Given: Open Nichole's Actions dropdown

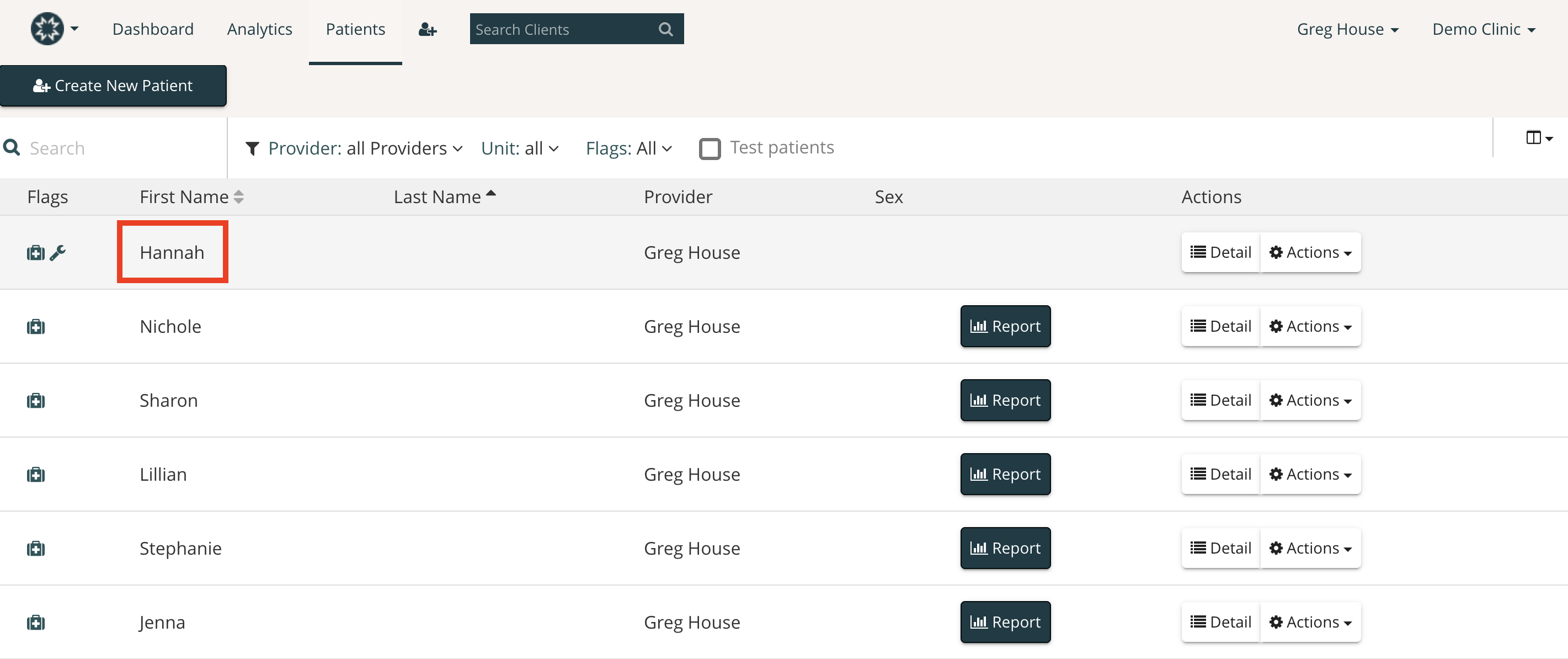Looking at the screenshot, I should tap(1310, 326).
